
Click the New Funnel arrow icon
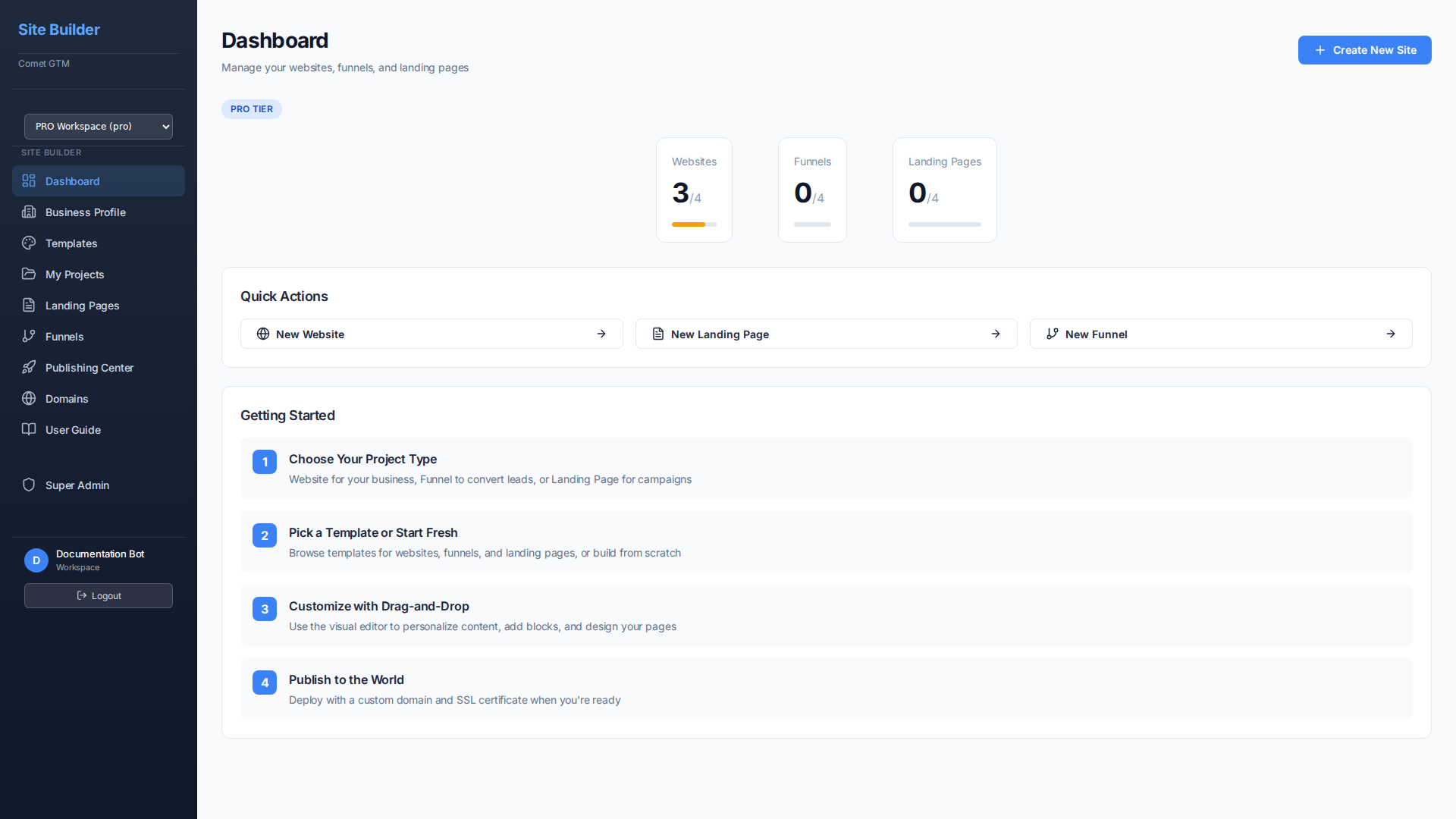[x=1391, y=334]
